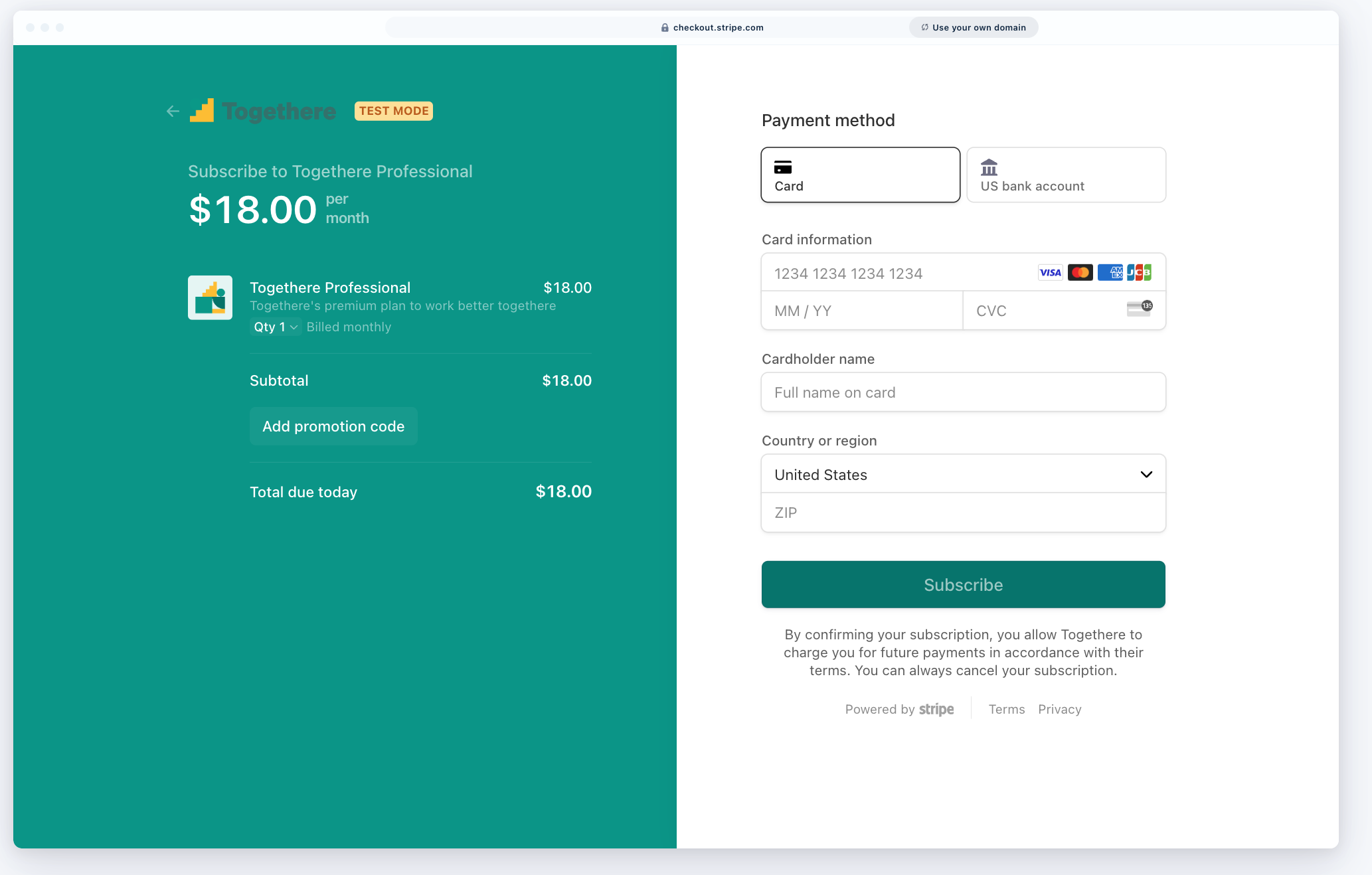This screenshot has height=875, width=1372.
Task: Focus the Full name on card field
Action: click(964, 392)
